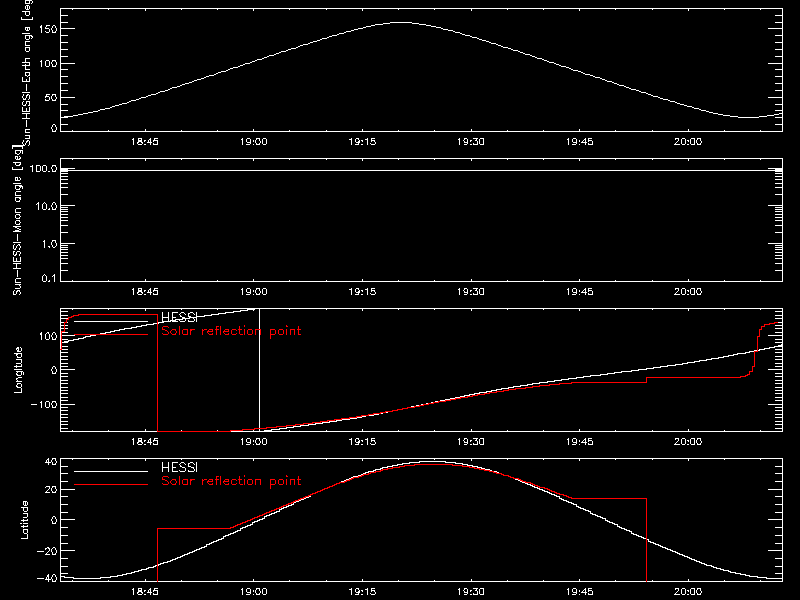
Task: Click 19:15 time label under Moon angle plot
Action: pos(362,291)
